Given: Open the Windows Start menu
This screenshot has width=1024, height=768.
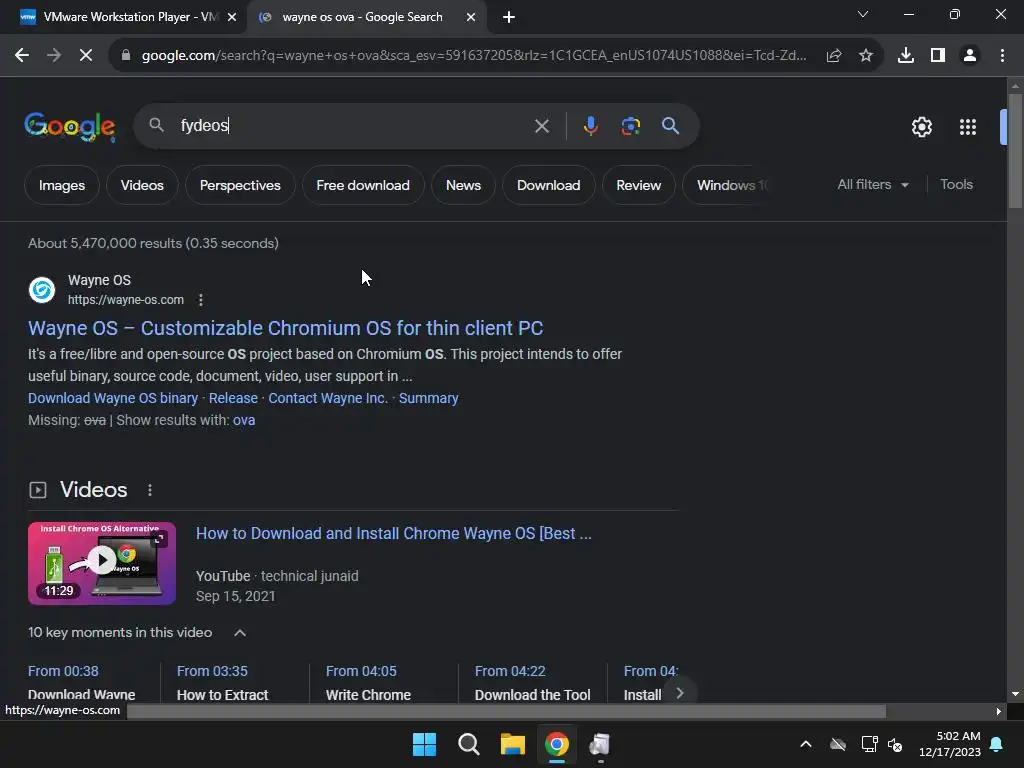Looking at the screenshot, I should pos(424,744).
